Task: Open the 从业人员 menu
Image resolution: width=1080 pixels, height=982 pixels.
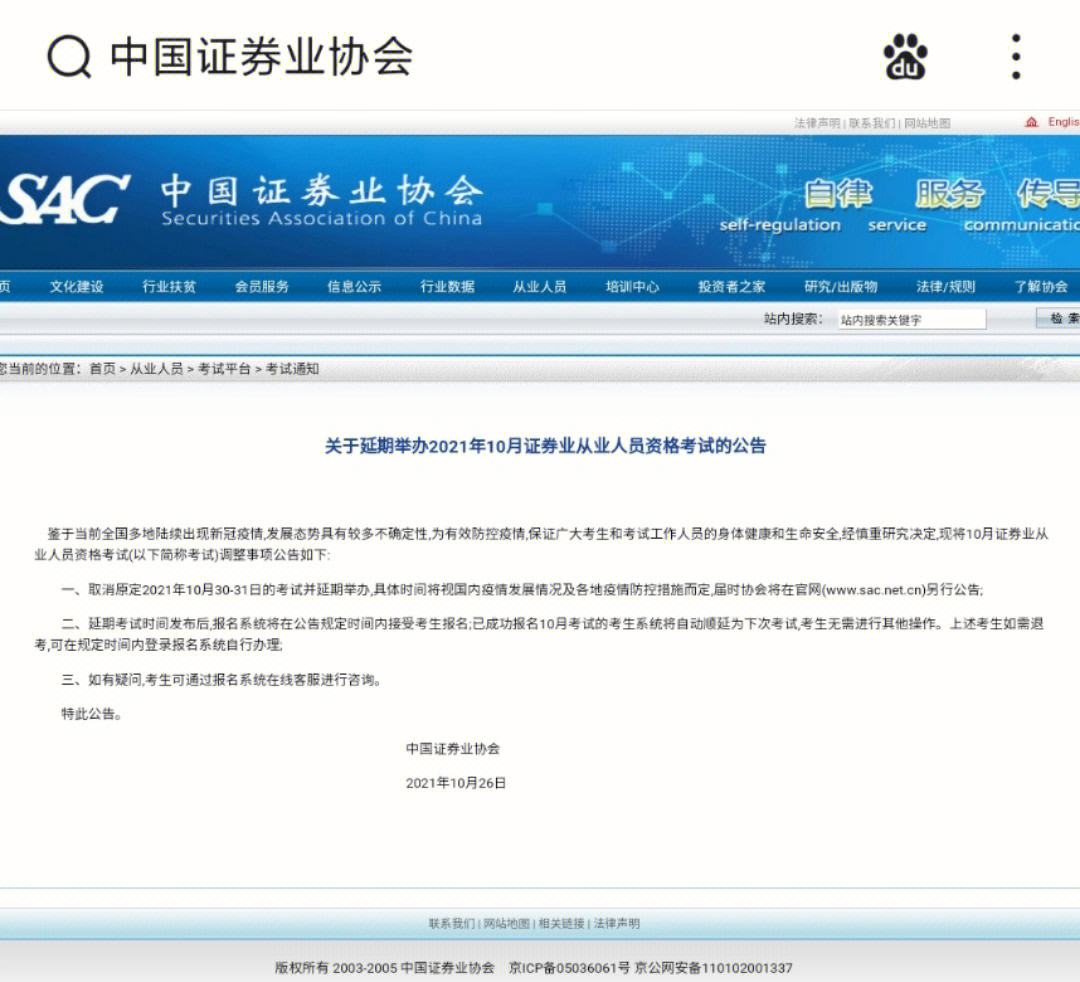Action: point(539,286)
